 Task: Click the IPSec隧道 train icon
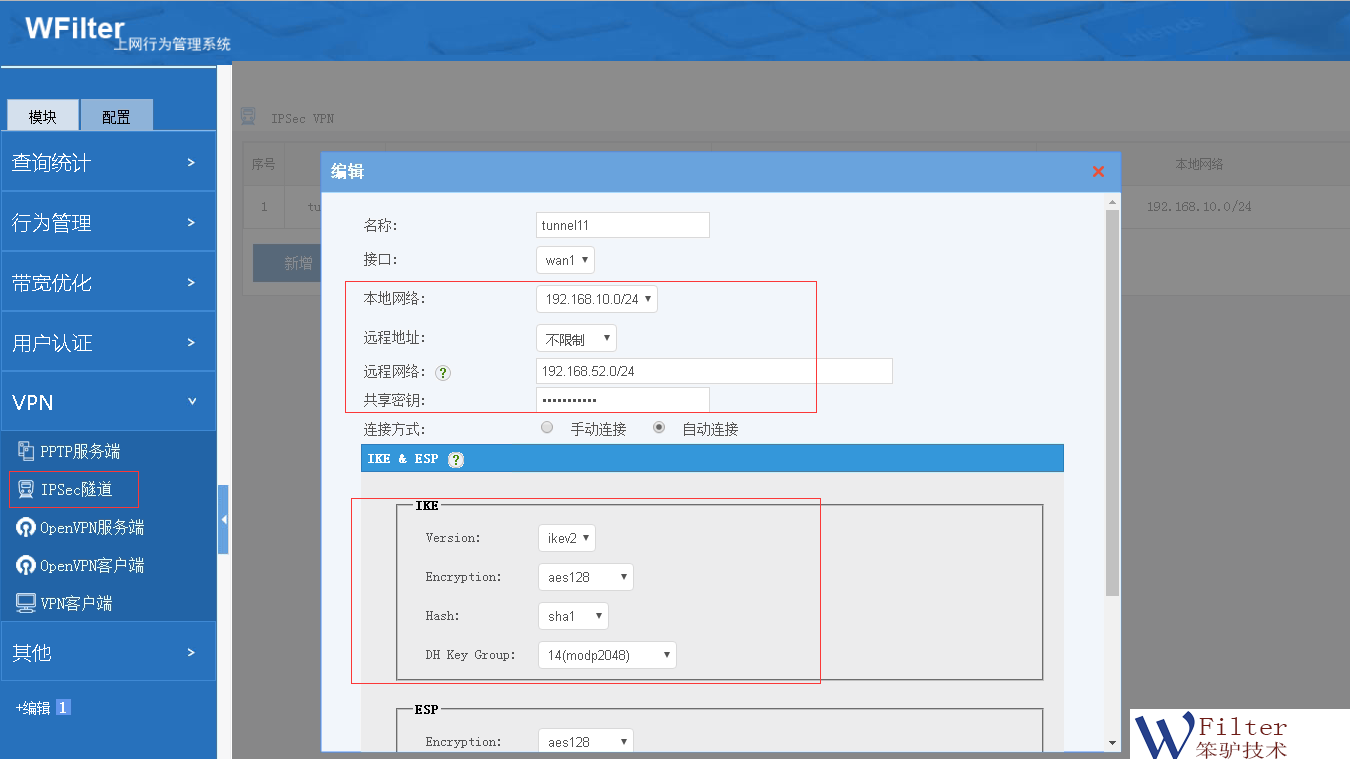click(26, 489)
